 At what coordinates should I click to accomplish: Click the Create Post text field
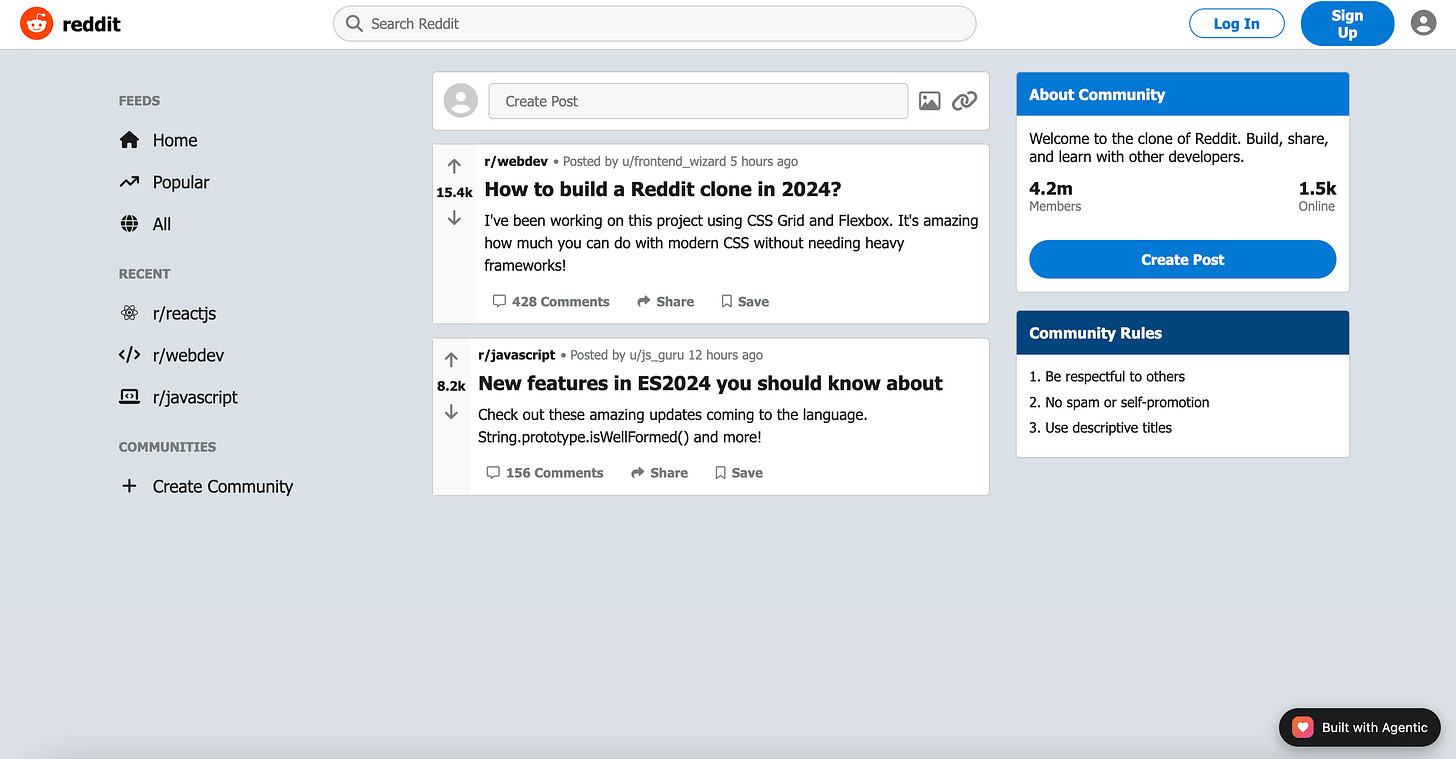tap(698, 101)
